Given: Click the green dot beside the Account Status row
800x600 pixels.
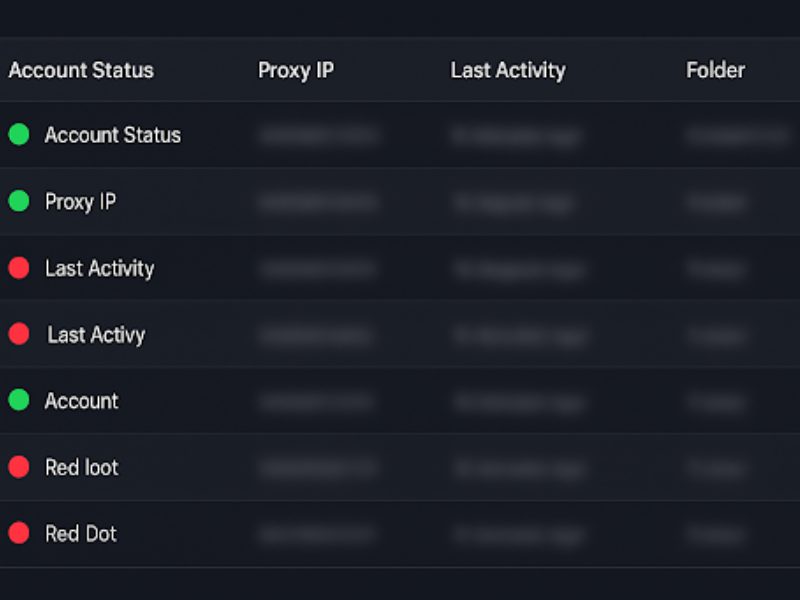Looking at the screenshot, I should 19,135.
